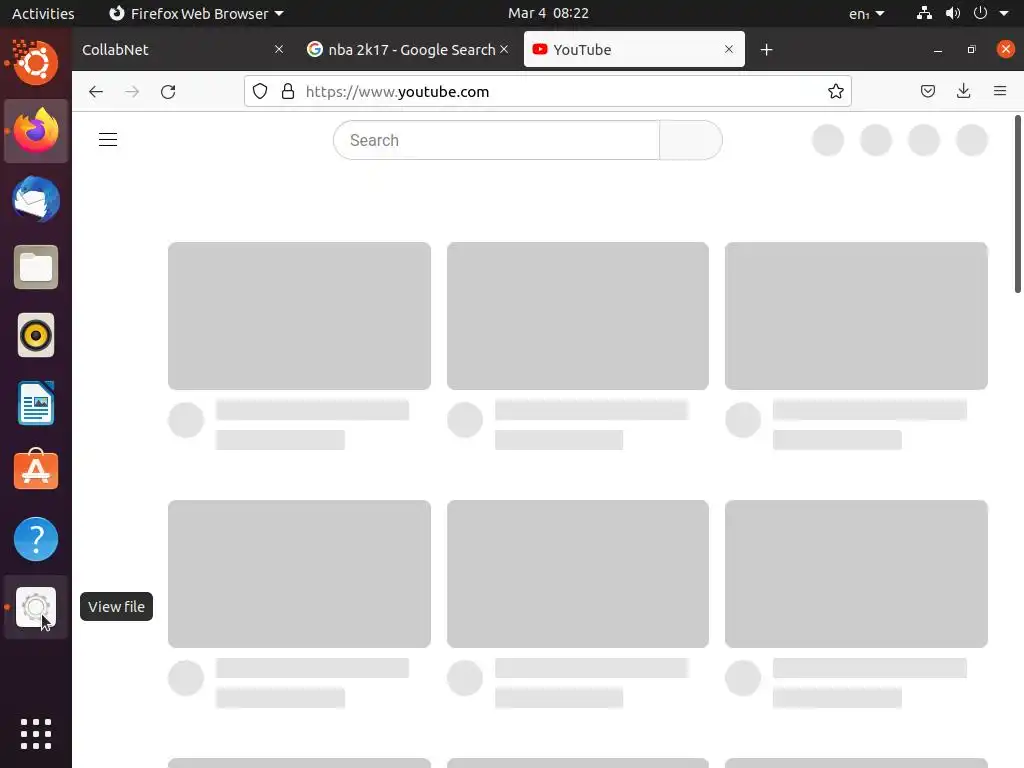Open the Activities overview
This screenshot has height=768, width=1024.
click(43, 13)
